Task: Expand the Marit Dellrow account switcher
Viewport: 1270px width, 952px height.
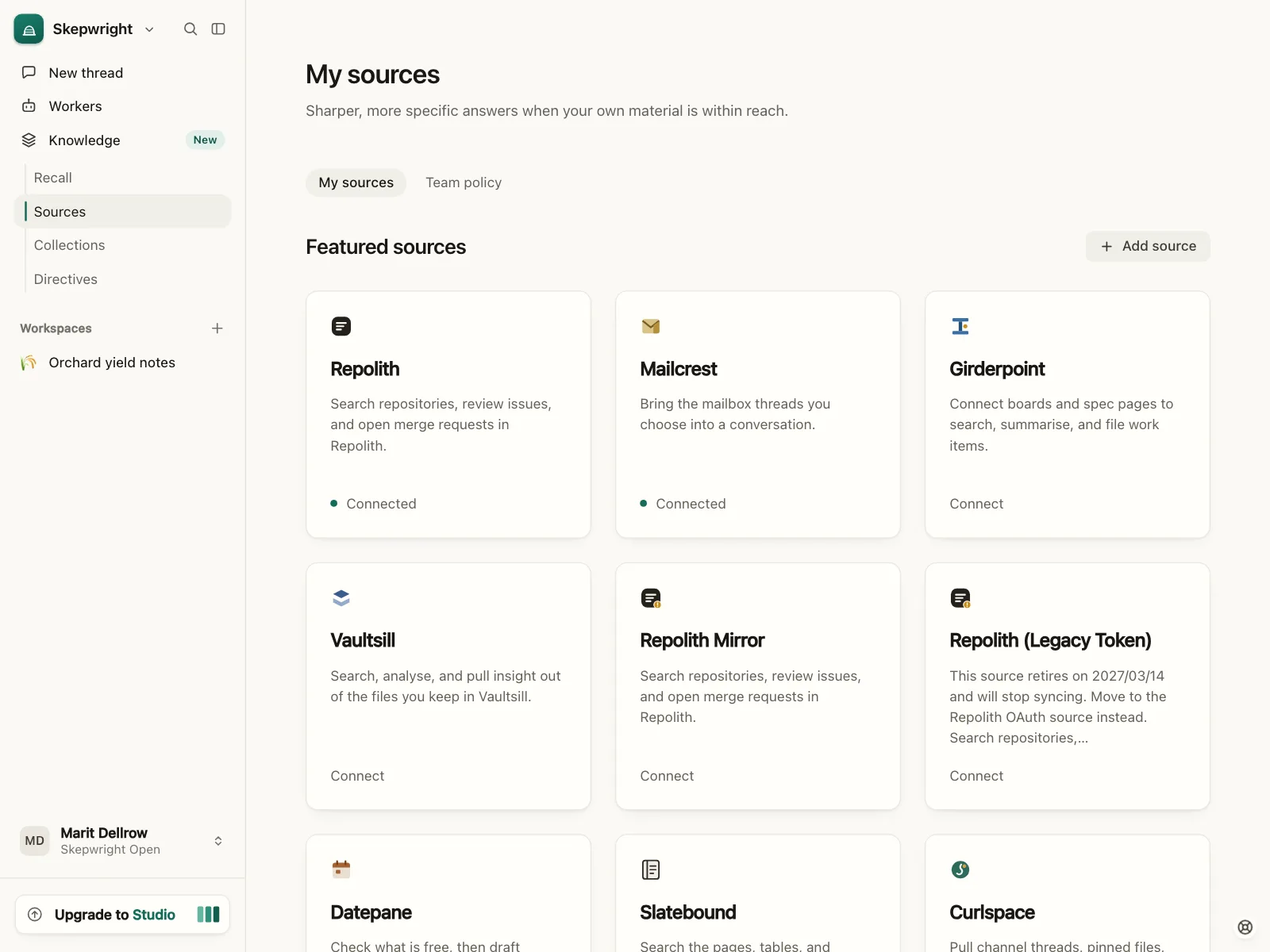Action: (x=217, y=841)
